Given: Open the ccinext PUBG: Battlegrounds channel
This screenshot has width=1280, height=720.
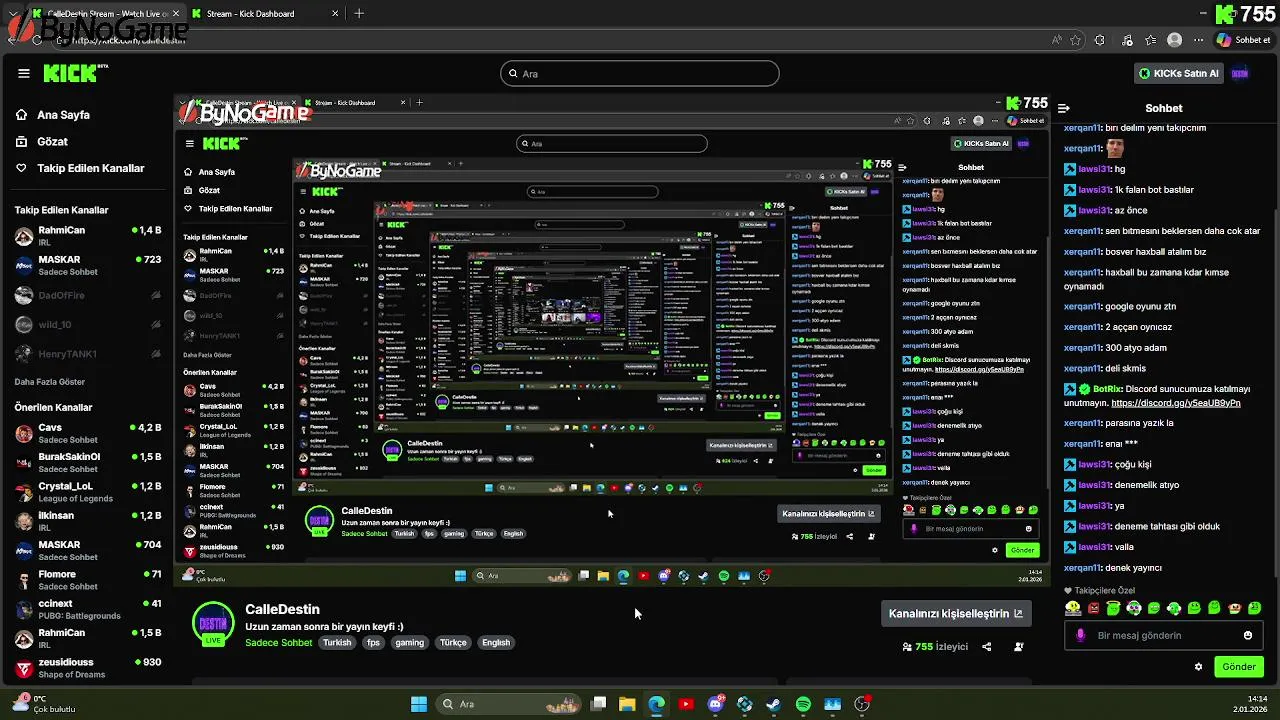Looking at the screenshot, I should tap(88, 609).
